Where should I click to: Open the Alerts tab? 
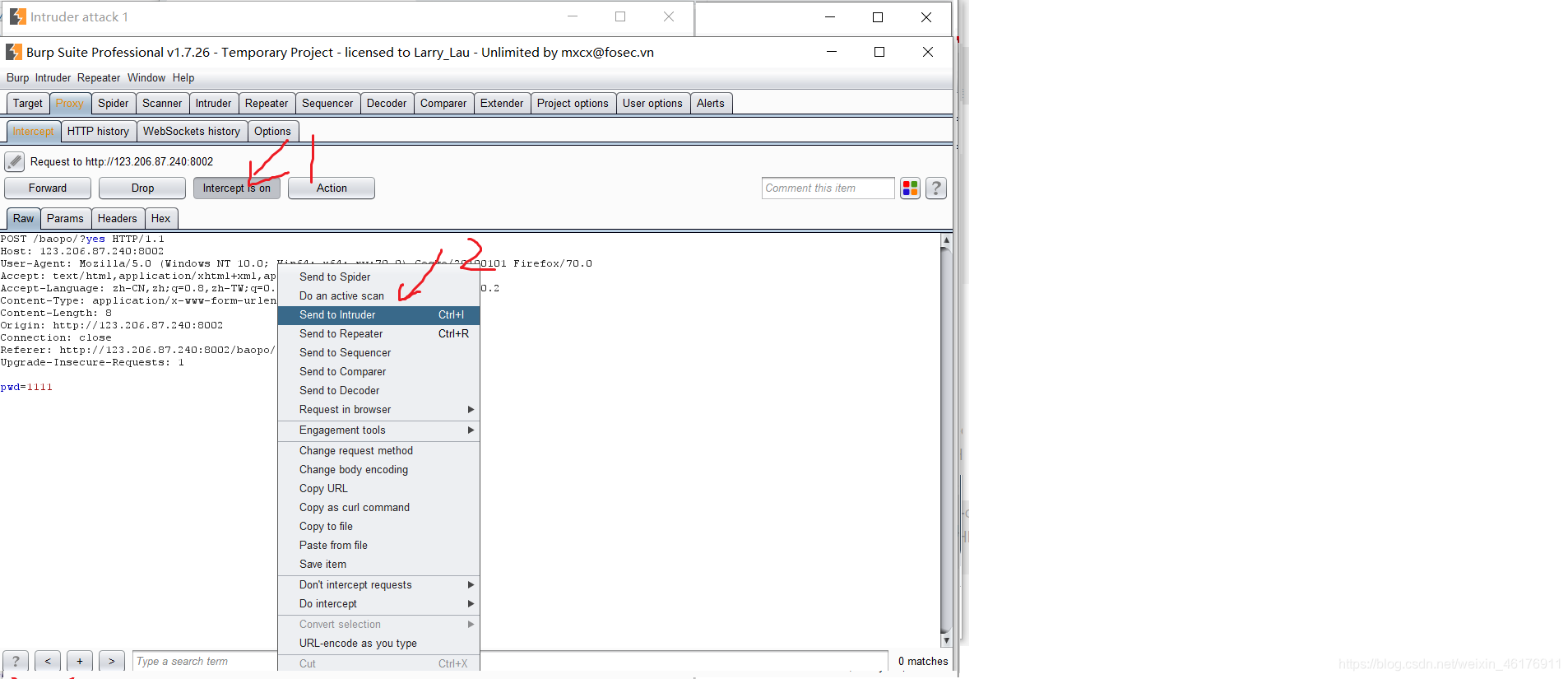click(x=711, y=103)
